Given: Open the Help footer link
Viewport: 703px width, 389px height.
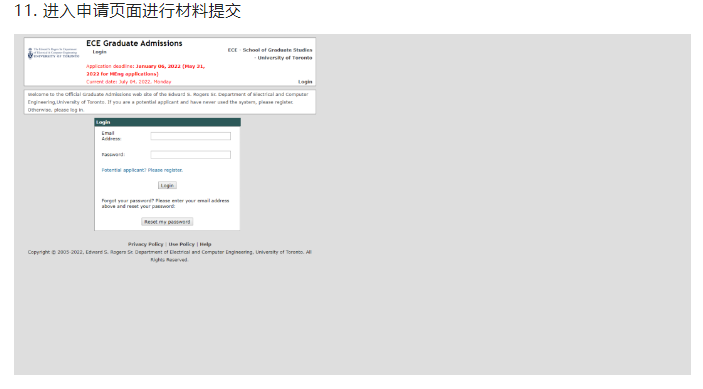Looking at the screenshot, I should 205,244.
